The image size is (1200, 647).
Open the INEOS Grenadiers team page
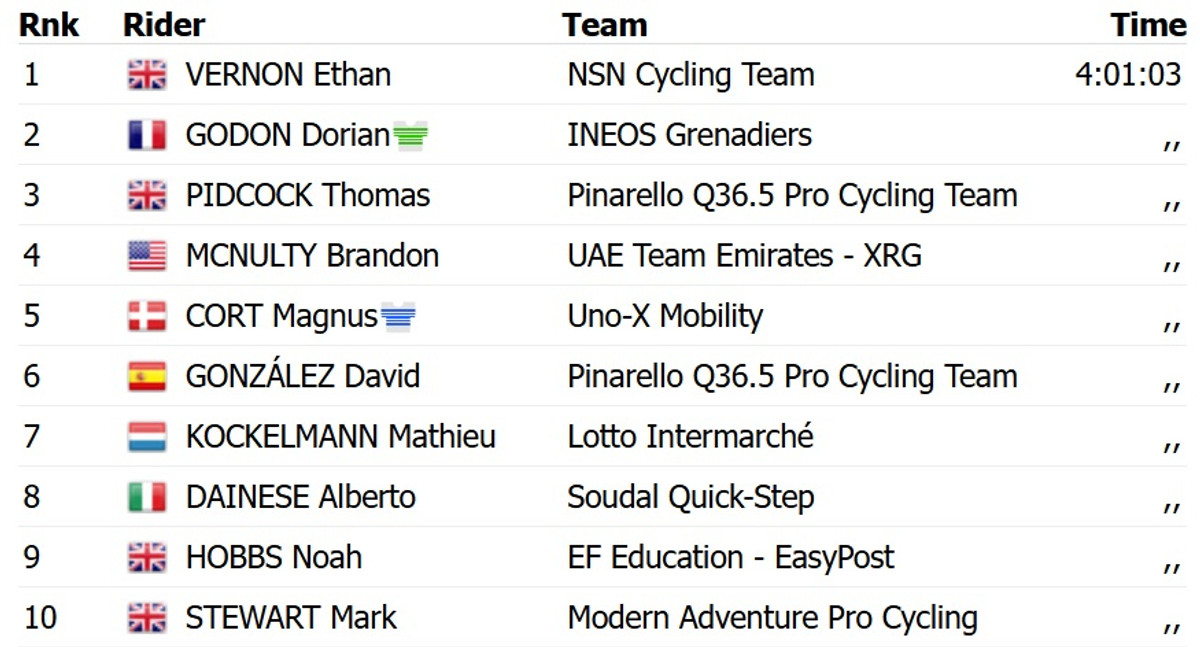coord(689,135)
